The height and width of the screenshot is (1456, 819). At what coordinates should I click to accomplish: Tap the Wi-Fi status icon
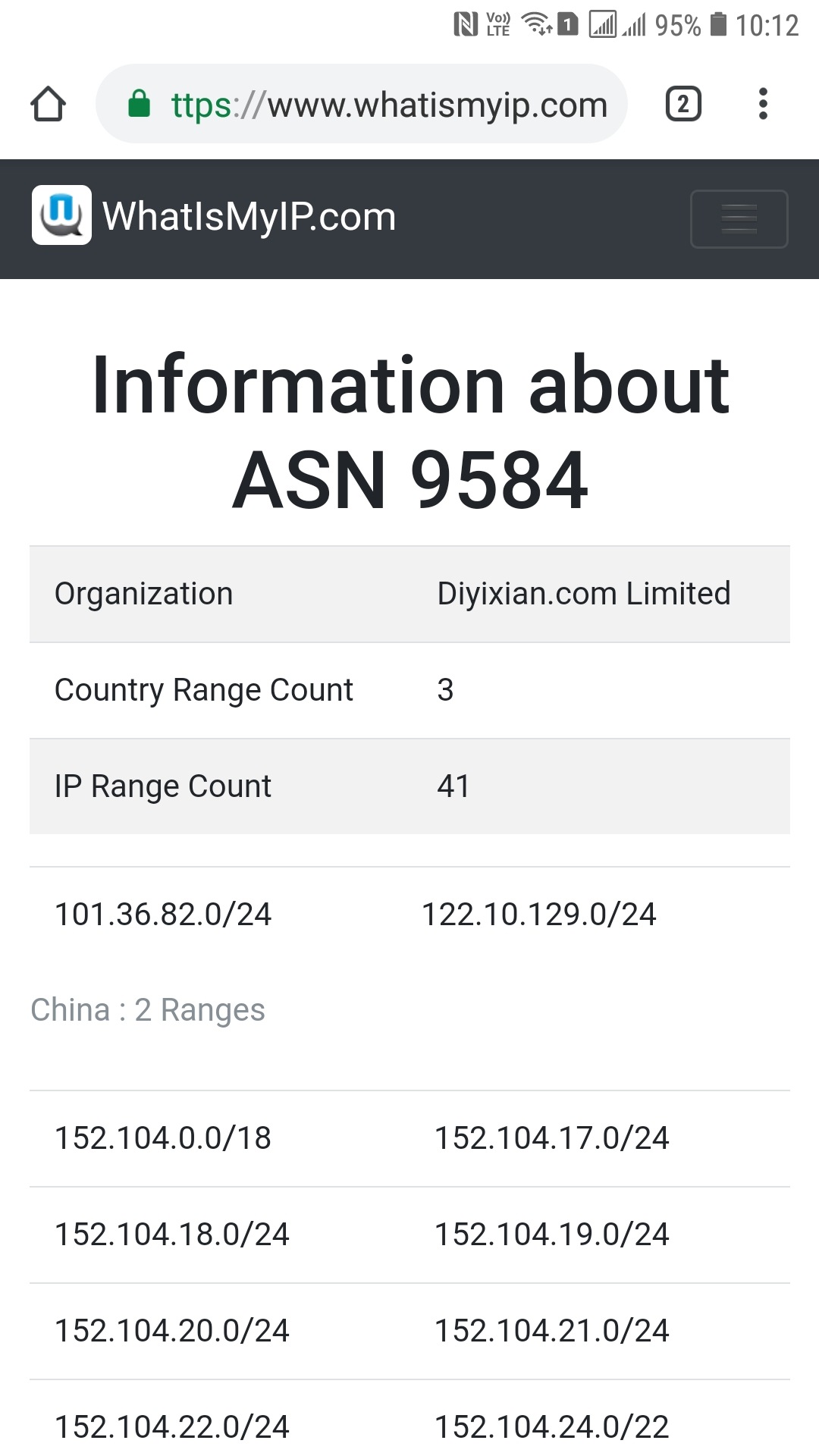pos(537,25)
